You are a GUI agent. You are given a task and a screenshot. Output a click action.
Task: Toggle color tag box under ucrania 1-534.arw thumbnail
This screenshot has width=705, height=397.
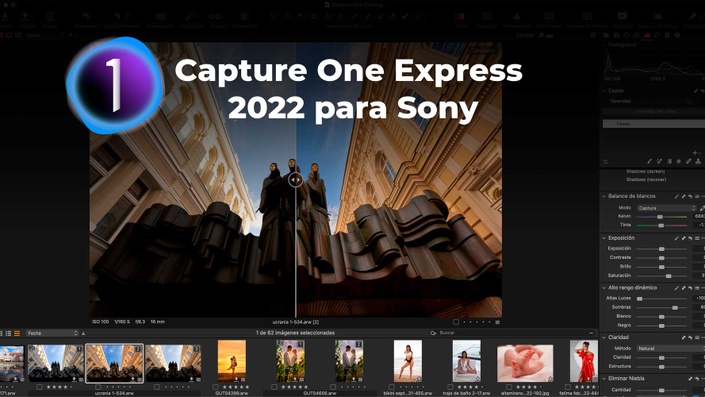[x=98, y=387]
